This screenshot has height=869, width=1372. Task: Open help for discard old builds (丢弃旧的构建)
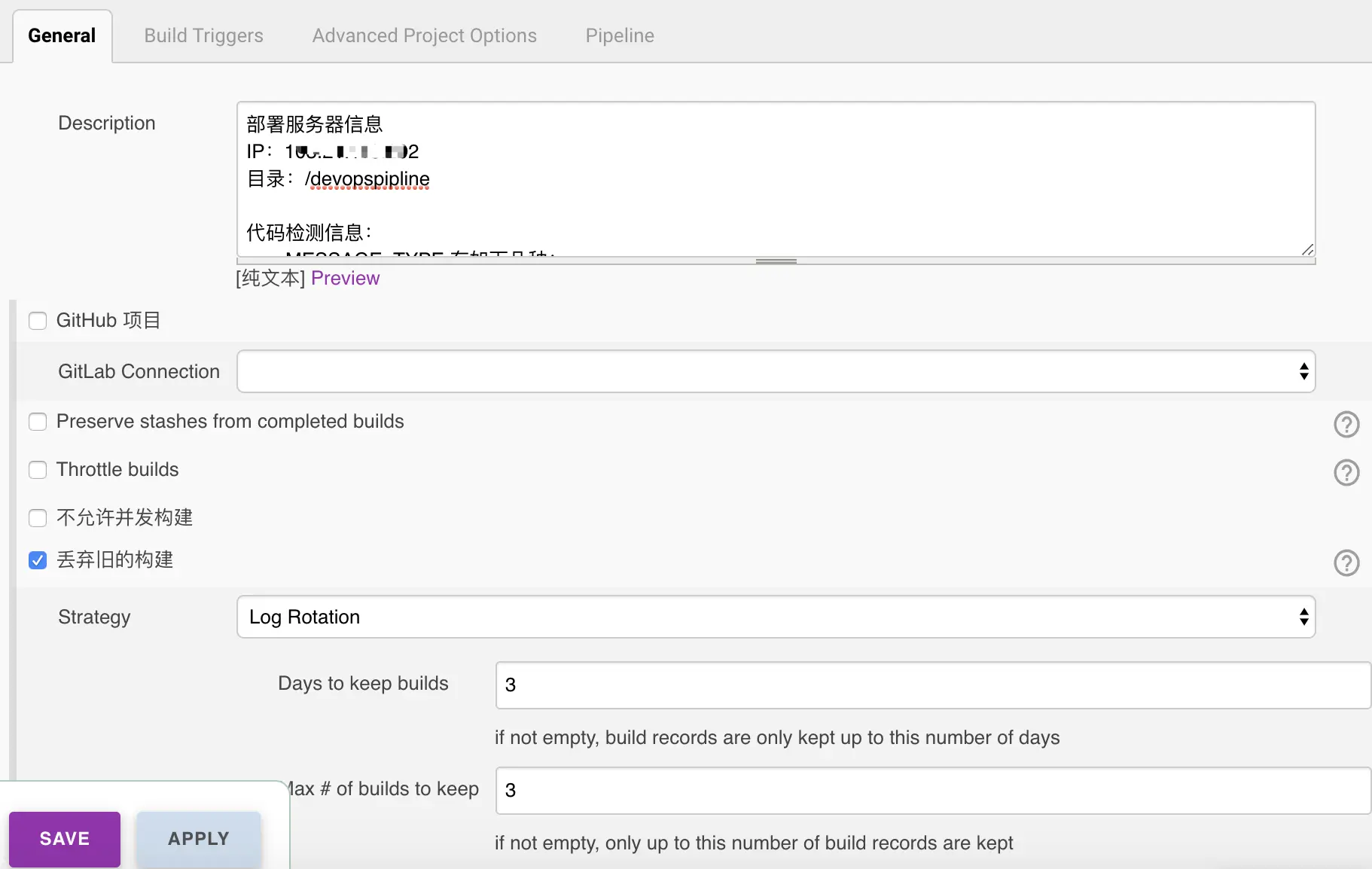tap(1346, 563)
